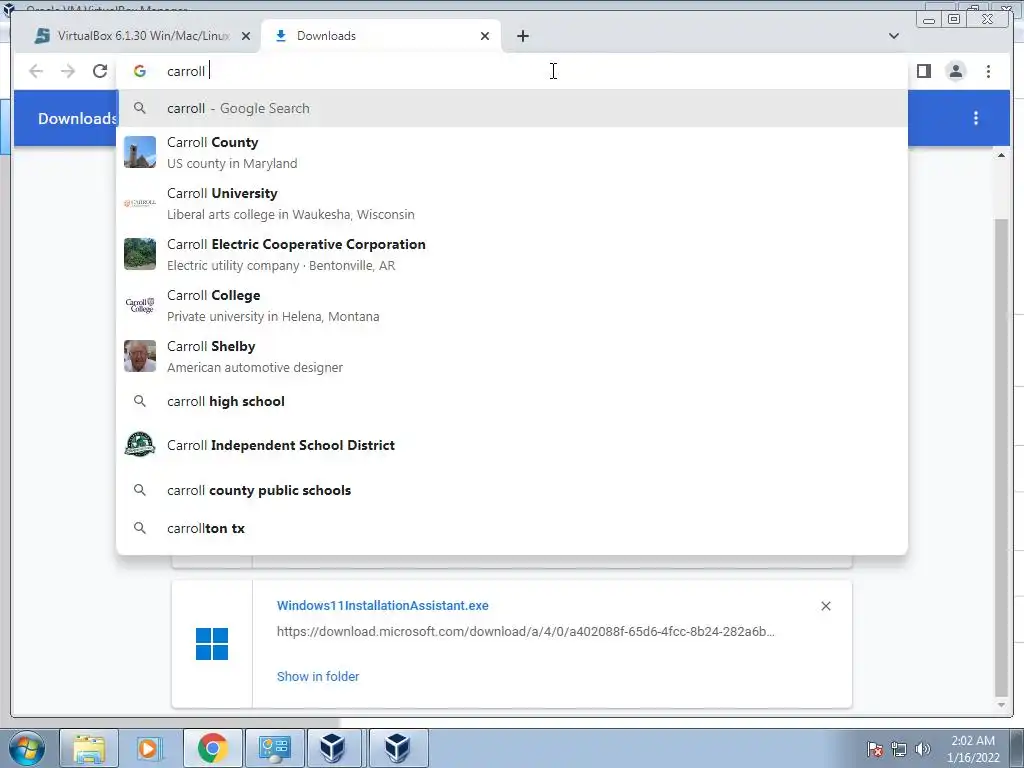
Task: Click scrollbar down arrow on Downloads page
Action: [x=1001, y=705]
